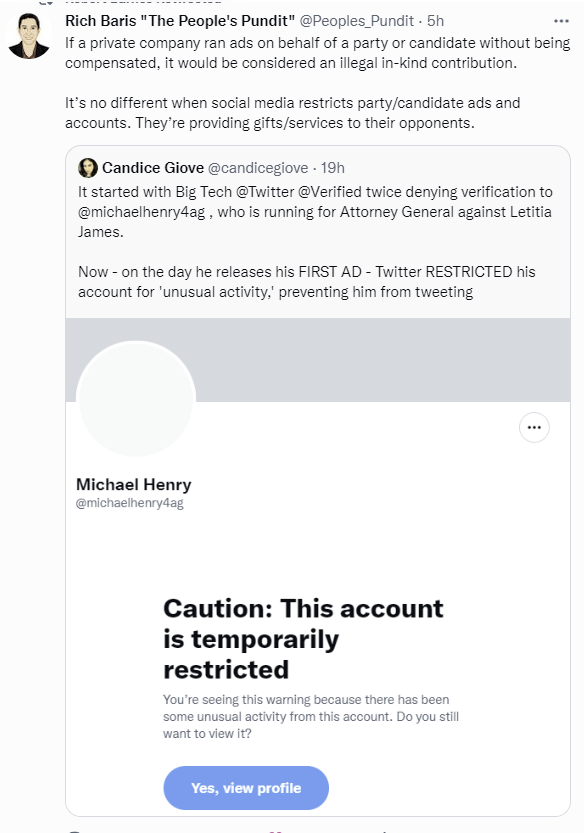Screen dimensions: 584x833
Task: Click the @Twitter mention in quoted tweet
Action: point(265,192)
